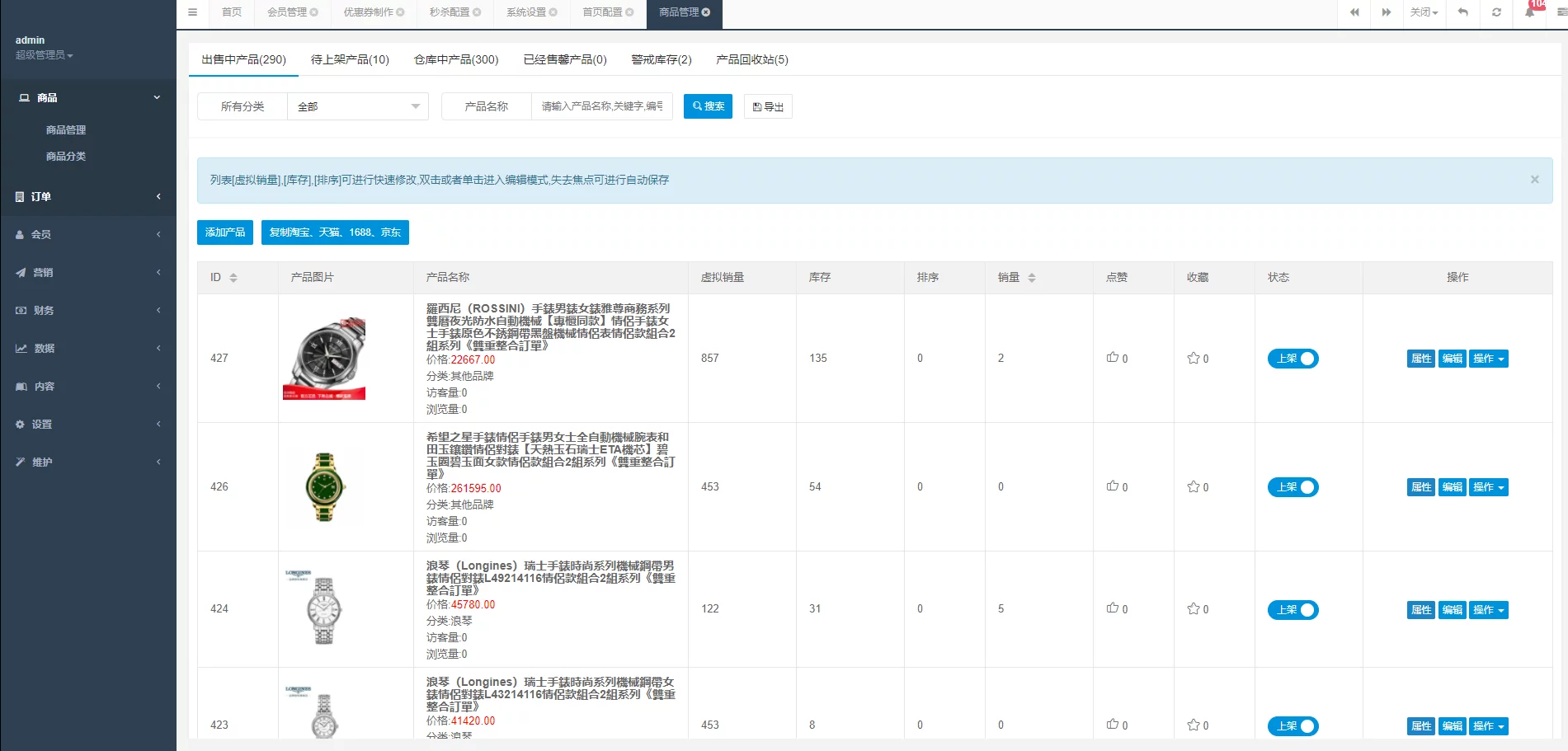Click the like thumb icon for product 427
This screenshot has height=751, width=1568.
[x=1113, y=358]
